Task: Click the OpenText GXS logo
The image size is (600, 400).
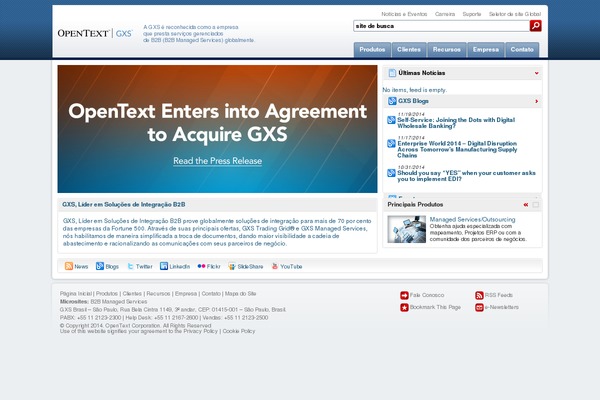Action: pyautogui.click(x=95, y=33)
